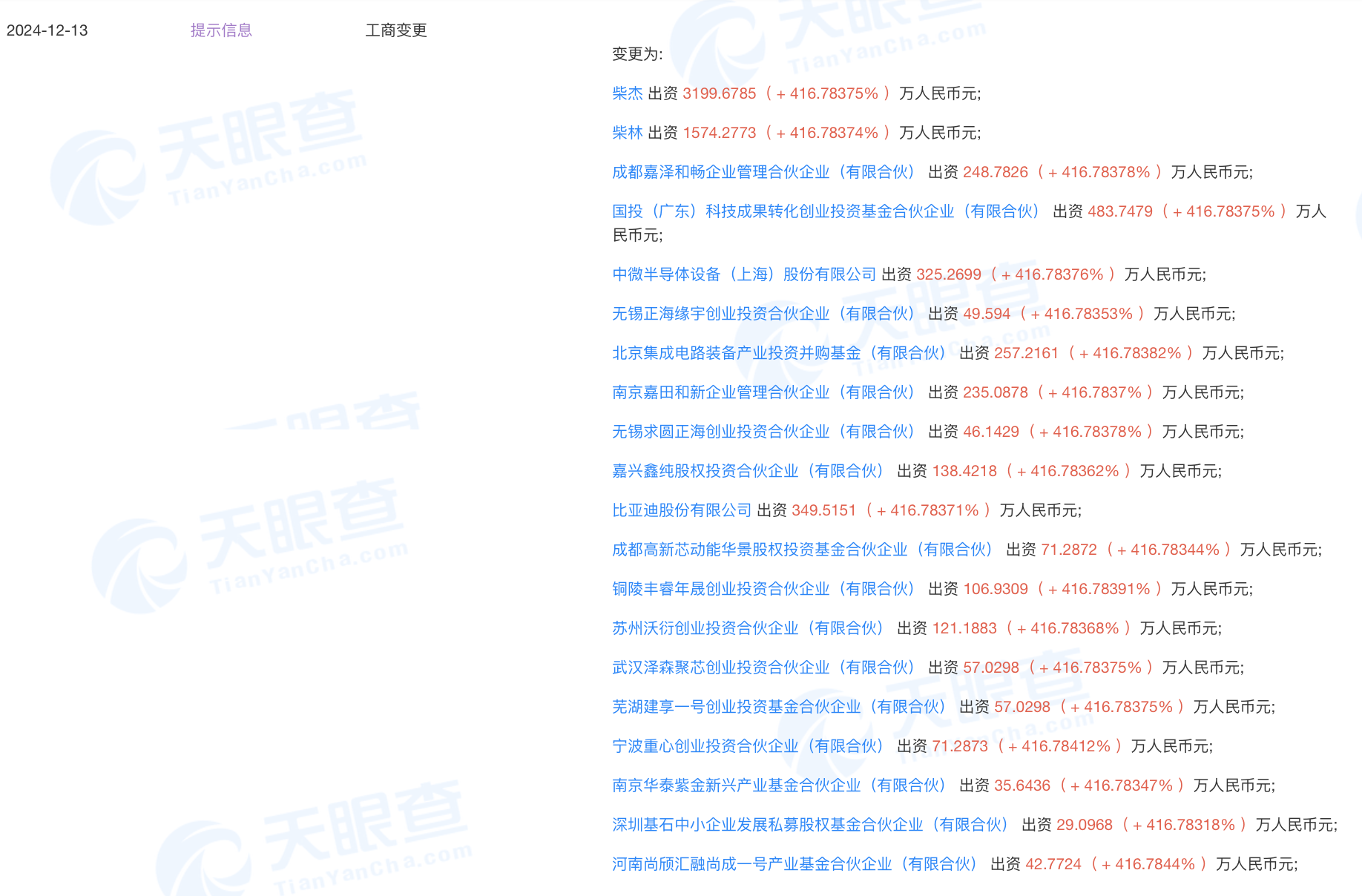Select the percentage ( + 416.78412% )

click(1059, 746)
